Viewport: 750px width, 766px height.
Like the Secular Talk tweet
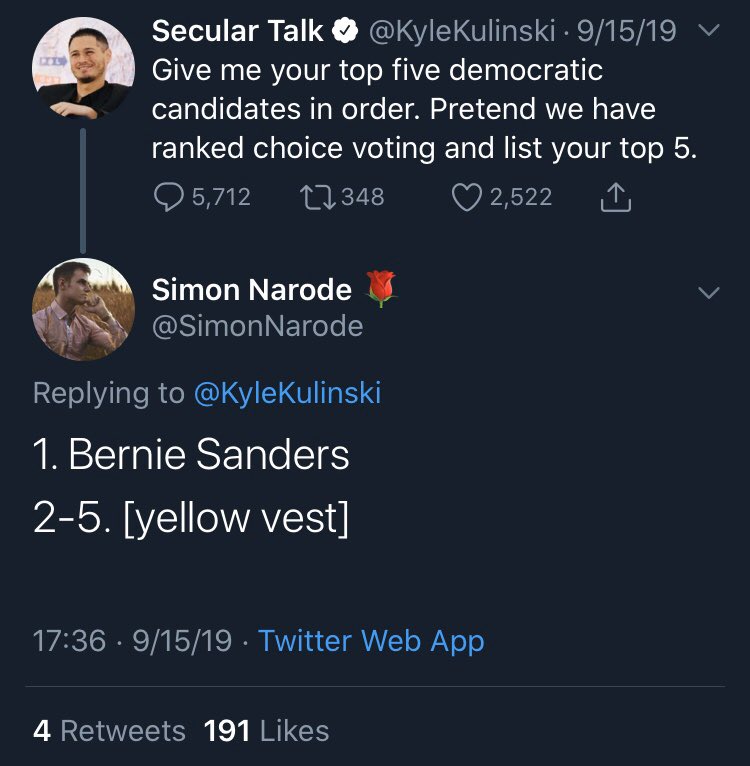tap(467, 197)
